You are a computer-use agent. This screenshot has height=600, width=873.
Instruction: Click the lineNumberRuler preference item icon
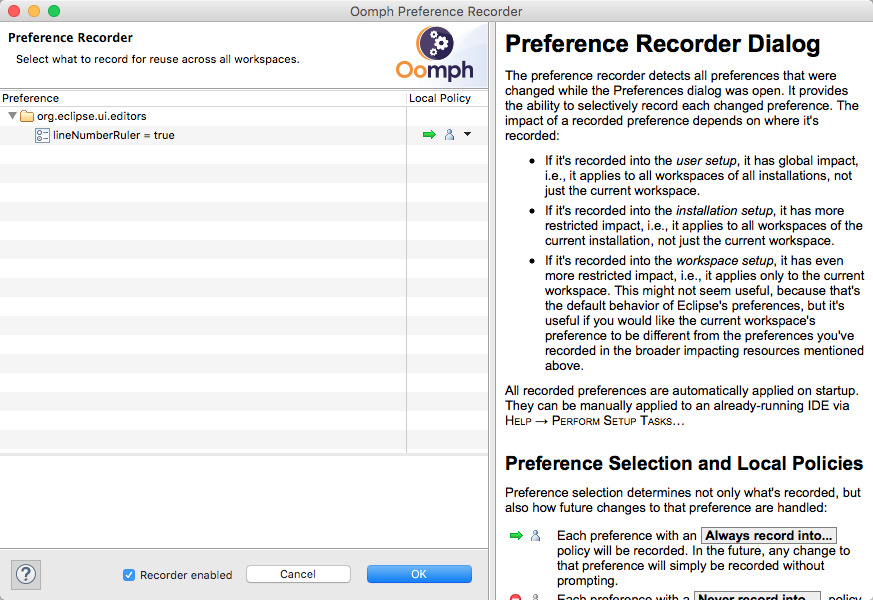click(x=42, y=135)
